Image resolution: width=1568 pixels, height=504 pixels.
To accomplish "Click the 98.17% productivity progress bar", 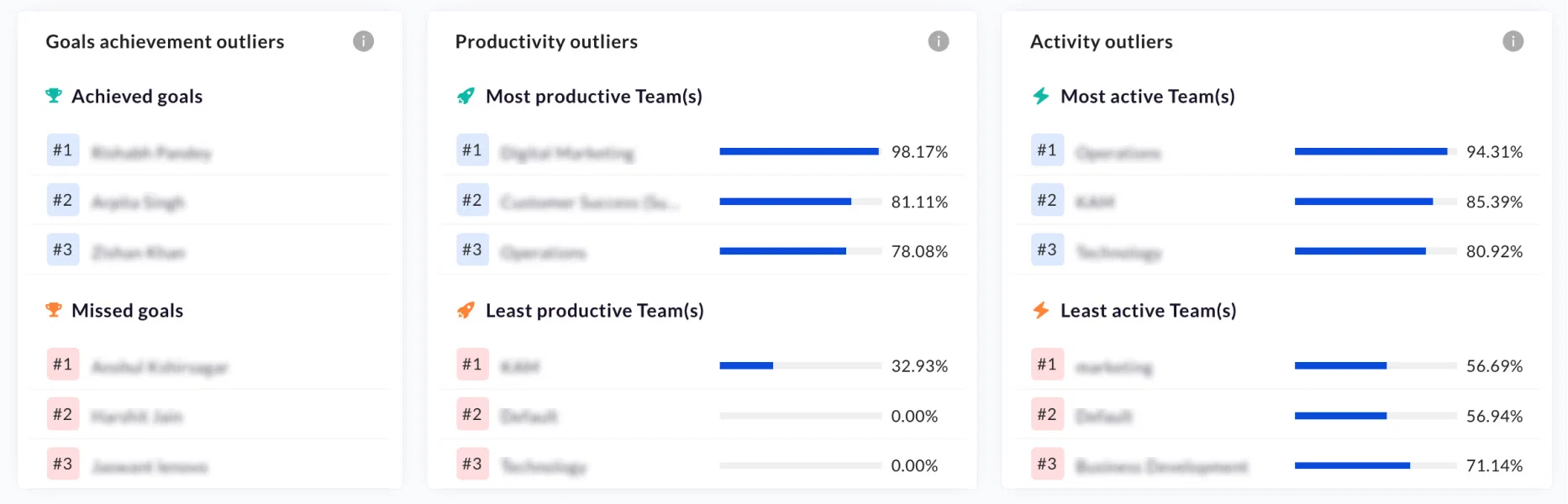I will [x=800, y=151].
